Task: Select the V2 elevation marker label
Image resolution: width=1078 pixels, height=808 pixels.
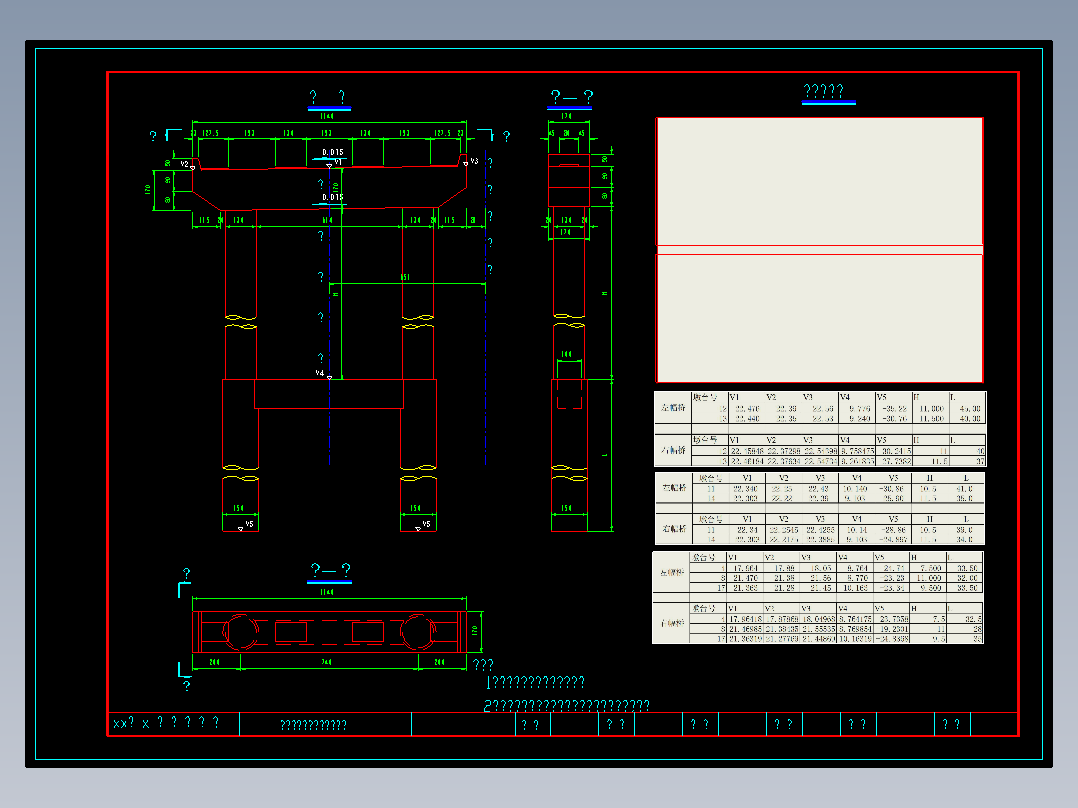Action: tap(184, 164)
